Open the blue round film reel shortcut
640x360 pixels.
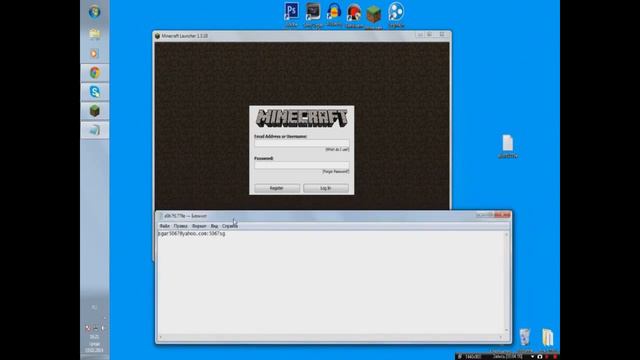pyautogui.click(x=396, y=12)
